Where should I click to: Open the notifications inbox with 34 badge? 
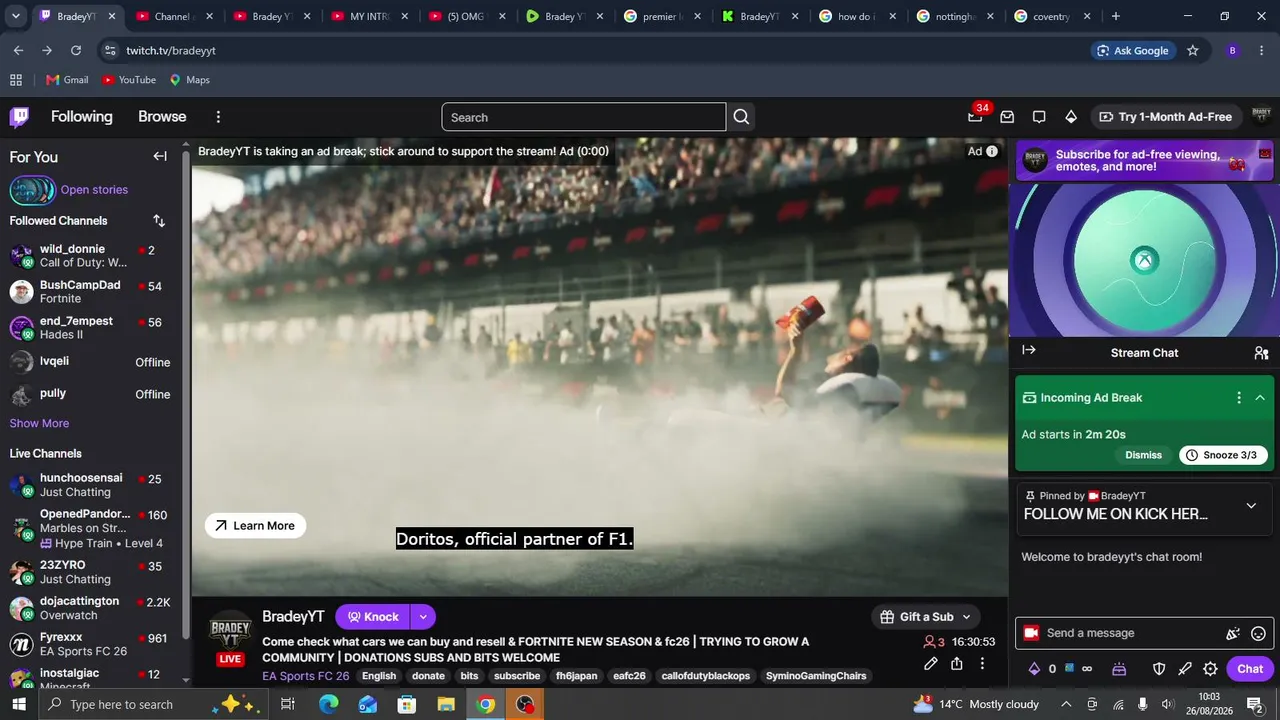coord(975,117)
